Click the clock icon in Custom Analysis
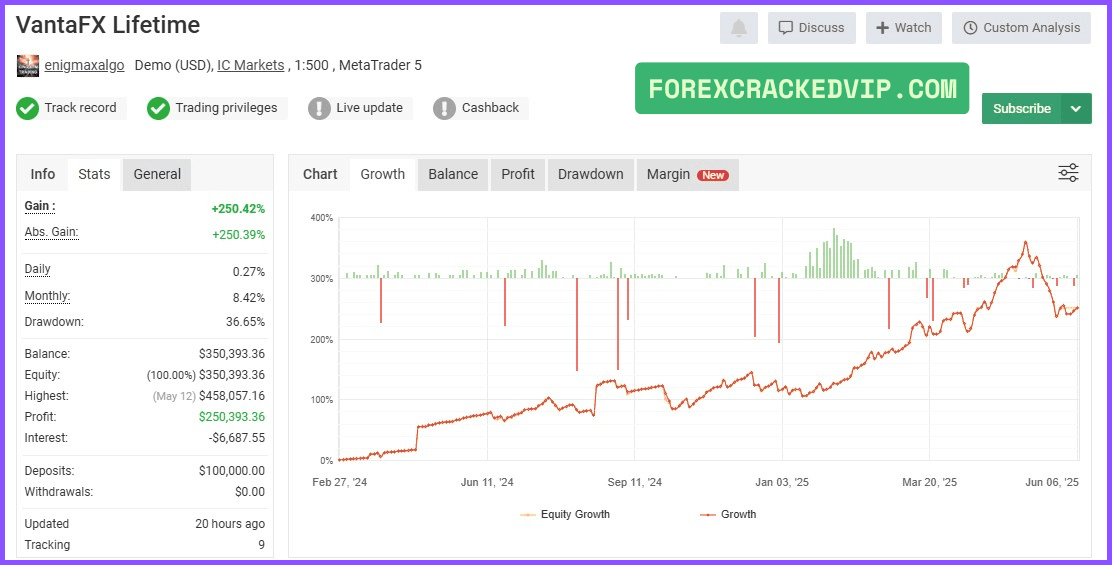 970,28
